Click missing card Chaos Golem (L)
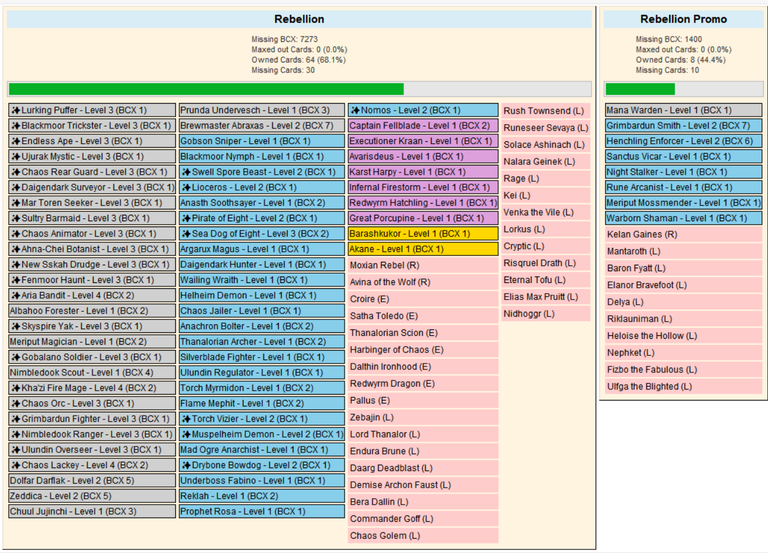This screenshot has height=553, width=768. (423, 536)
